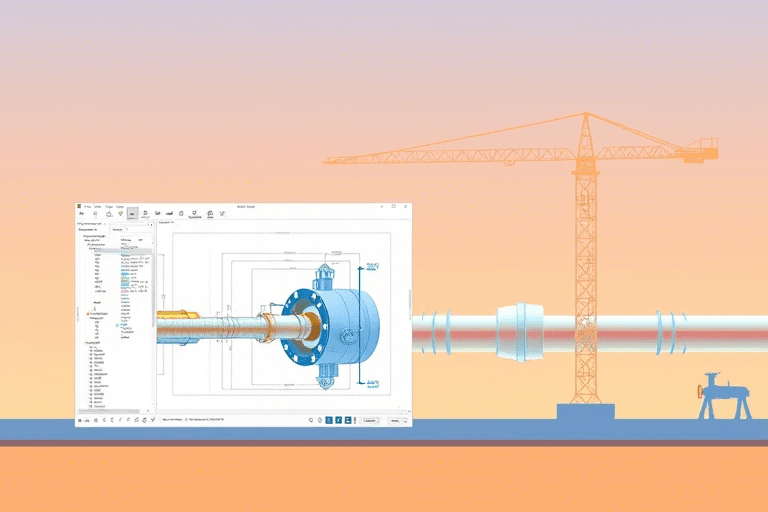This screenshot has width=768, height=512.
Task: Toggle the first blue-highlighted status bar button
Action: (x=329, y=420)
